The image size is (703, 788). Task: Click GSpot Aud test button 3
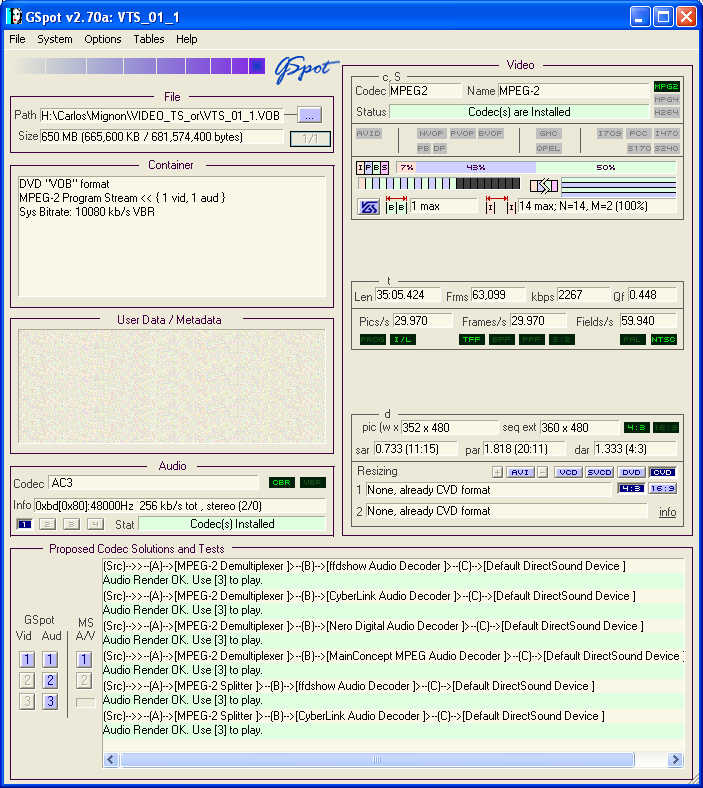[x=50, y=702]
